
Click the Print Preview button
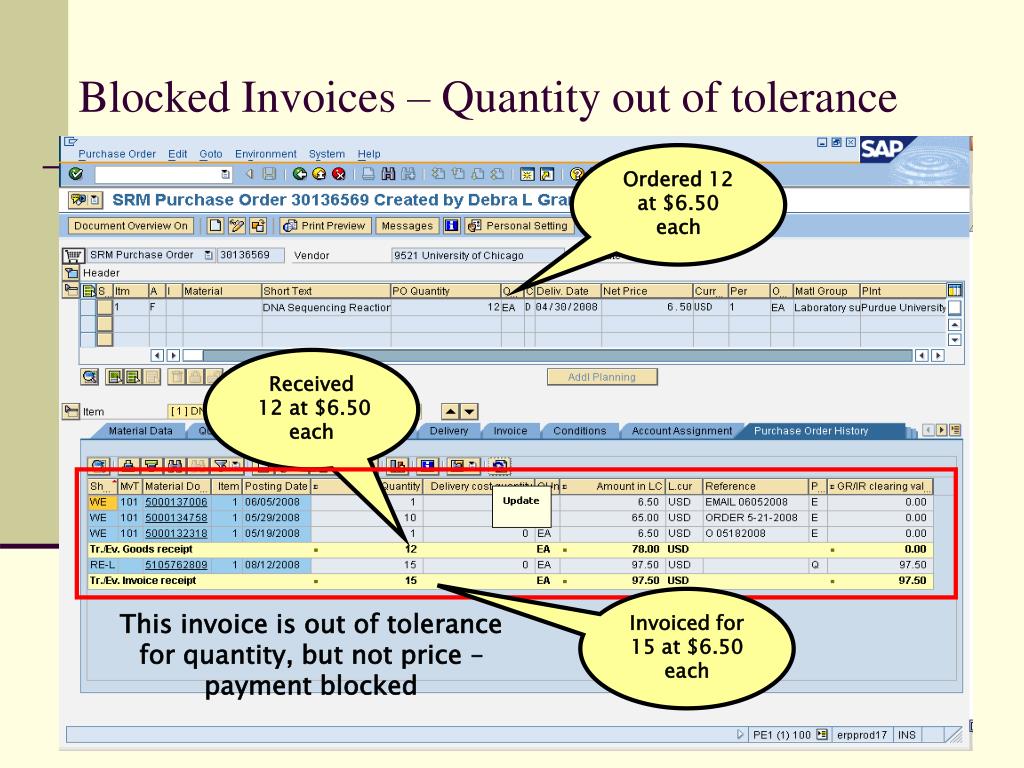[326, 226]
